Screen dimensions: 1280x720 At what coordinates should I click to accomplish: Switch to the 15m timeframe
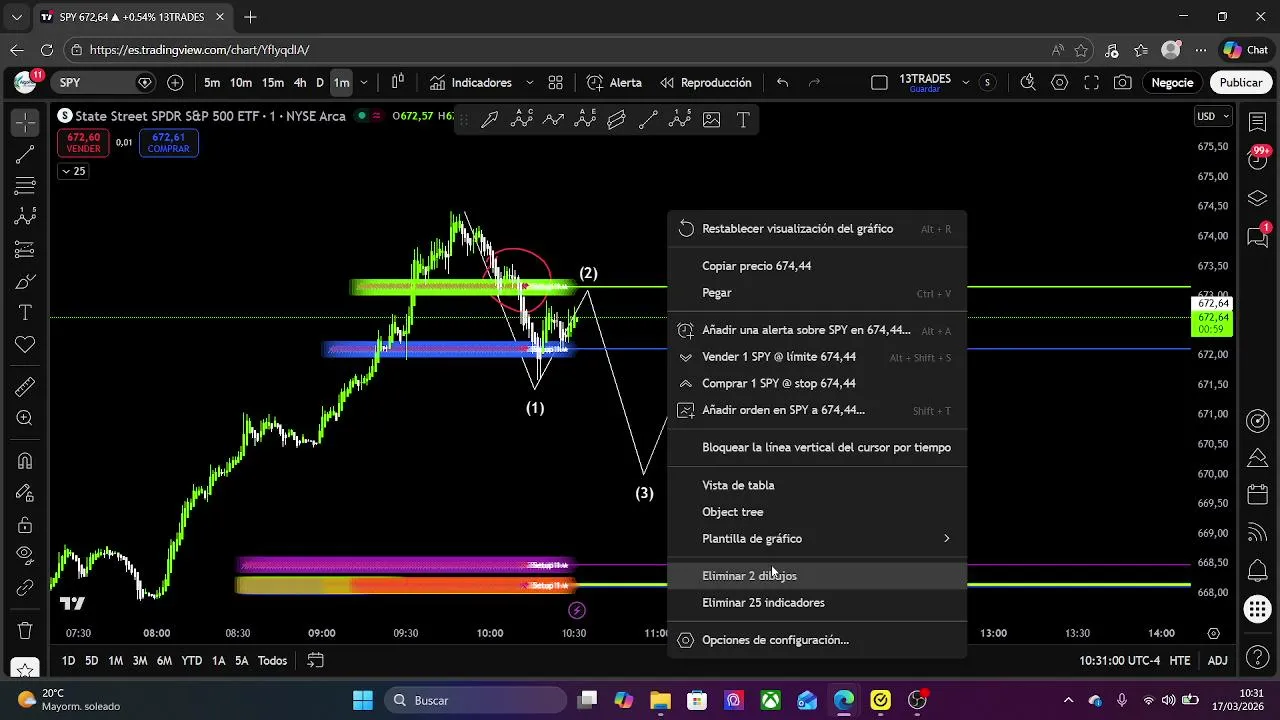coord(273,83)
